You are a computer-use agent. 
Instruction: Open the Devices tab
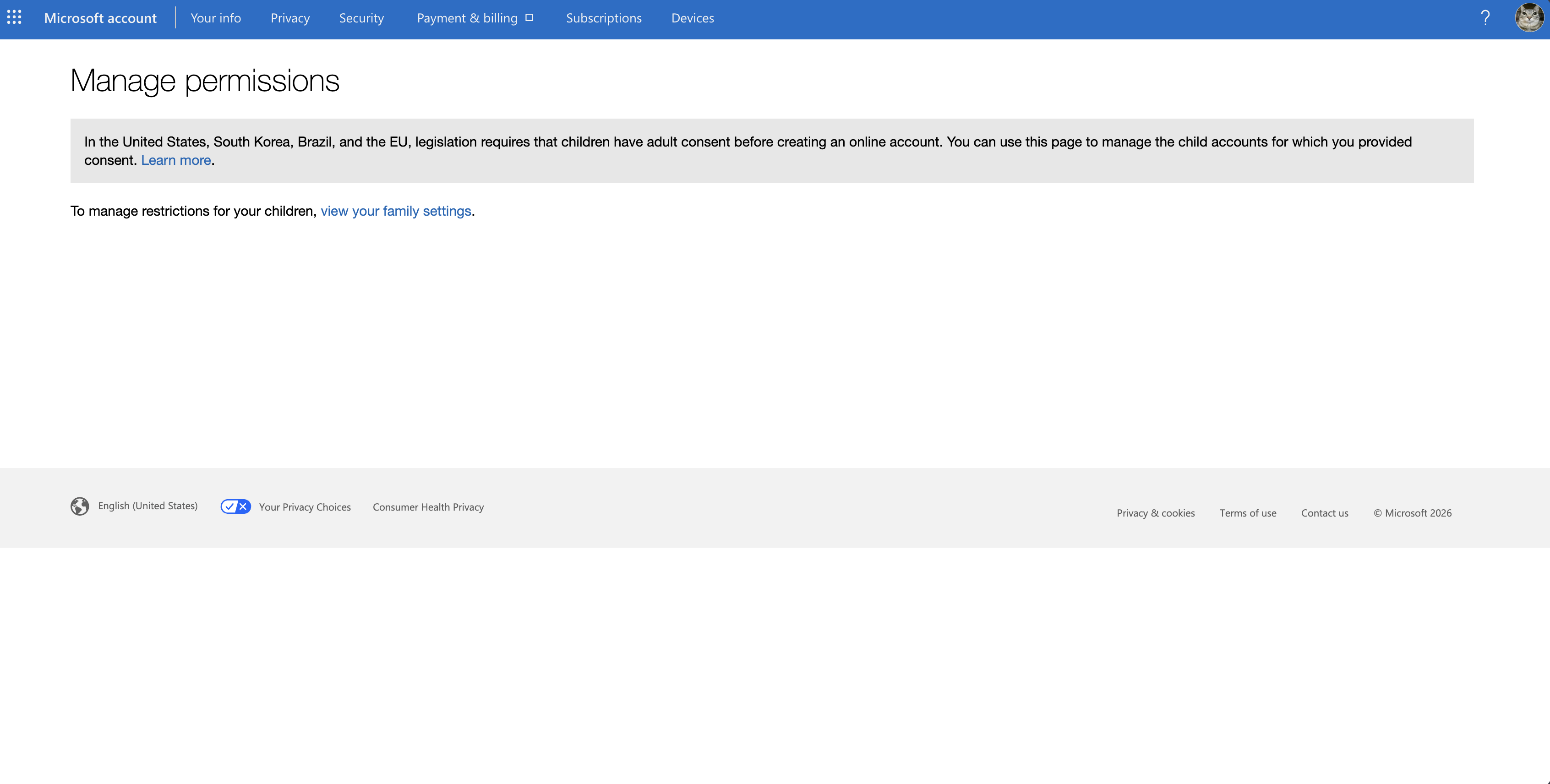693,18
